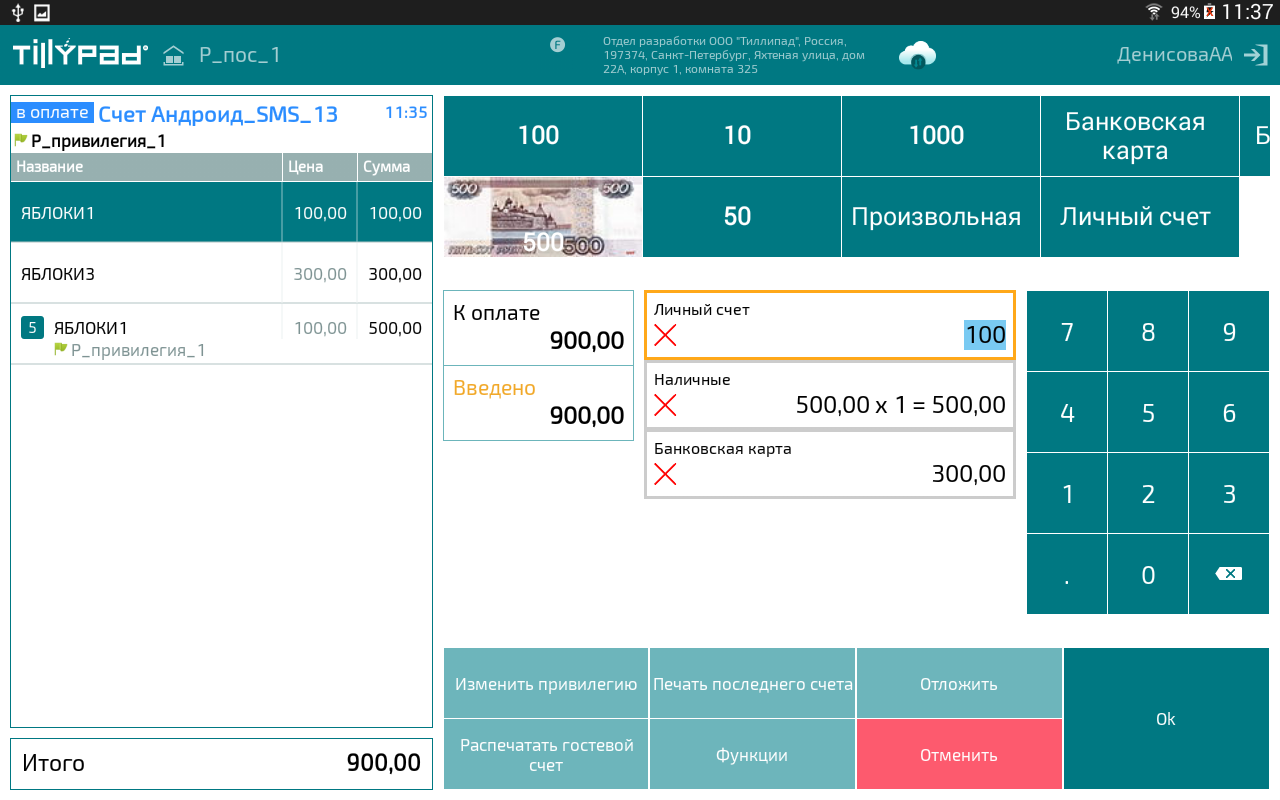Tap digit 0 on the keypad
This screenshot has width=1280, height=800.
pyautogui.click(x=1148, y=574)
